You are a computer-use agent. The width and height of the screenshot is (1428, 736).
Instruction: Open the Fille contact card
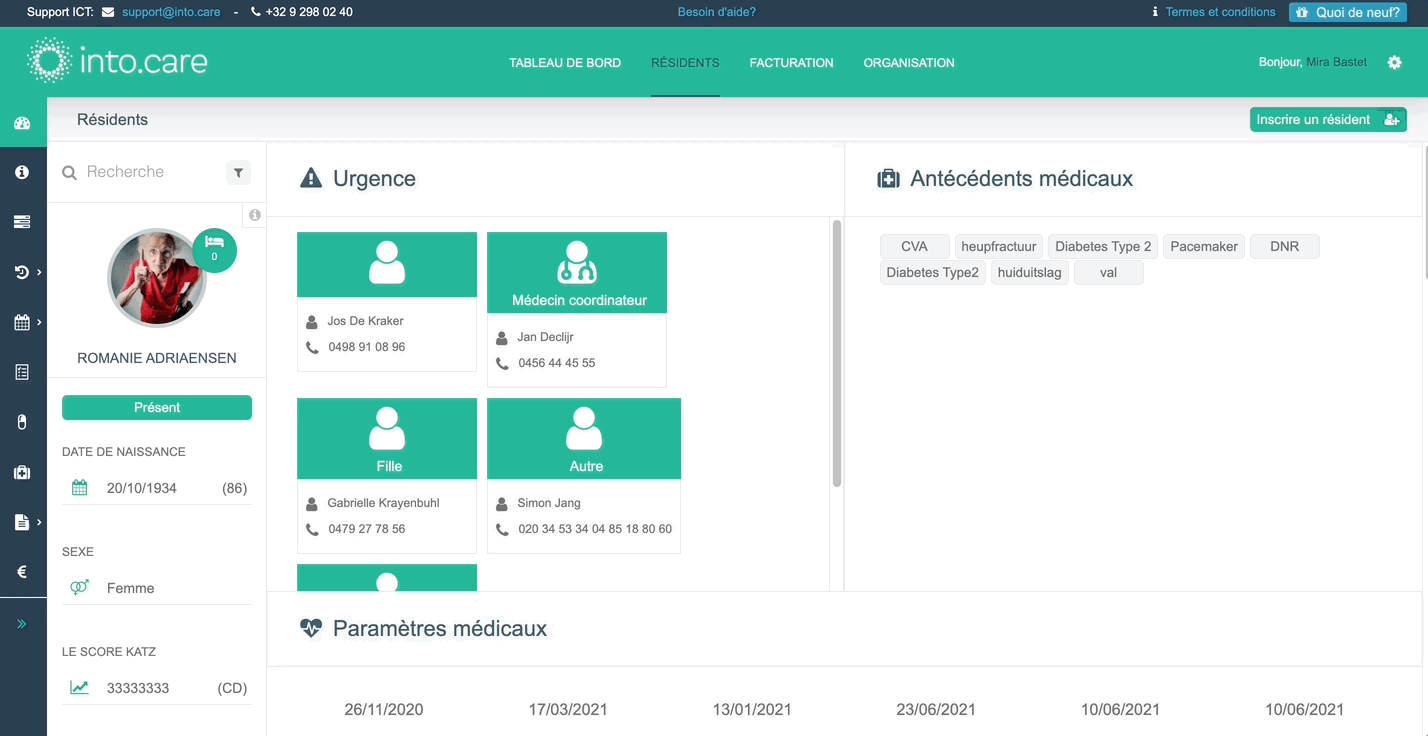(x=387, y=475)
